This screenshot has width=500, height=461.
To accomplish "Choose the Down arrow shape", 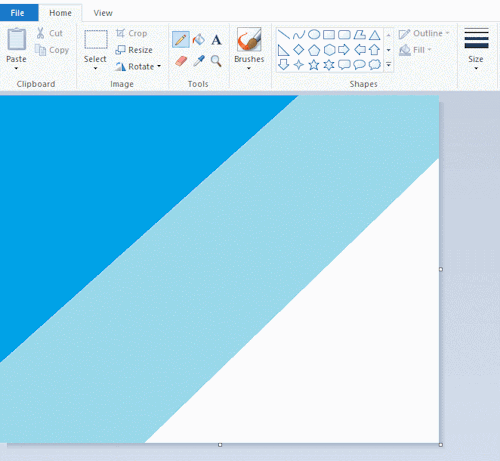I will coord(283,65).
